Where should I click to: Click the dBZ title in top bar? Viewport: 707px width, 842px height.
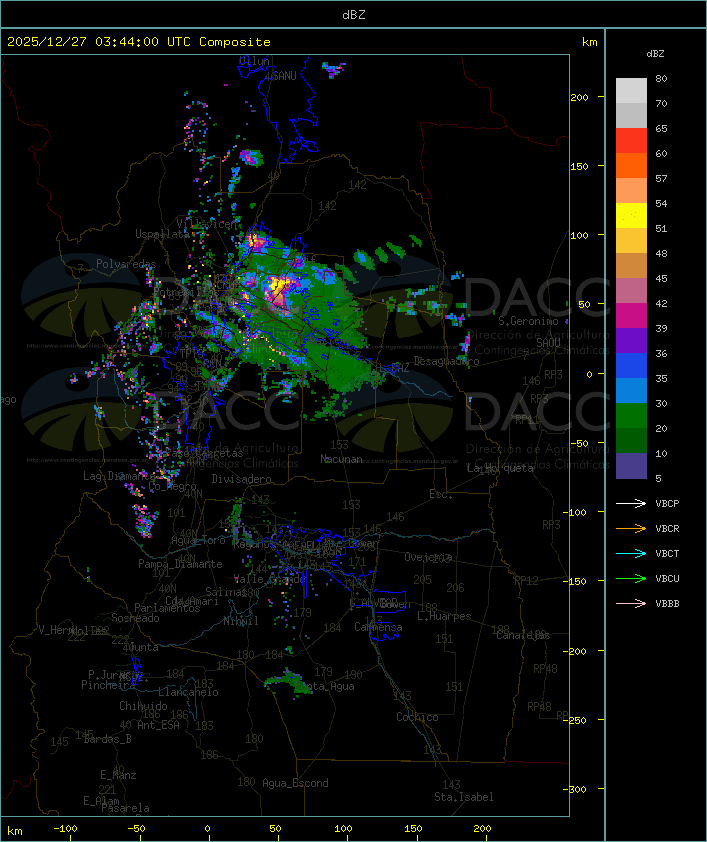click(354, 14)
